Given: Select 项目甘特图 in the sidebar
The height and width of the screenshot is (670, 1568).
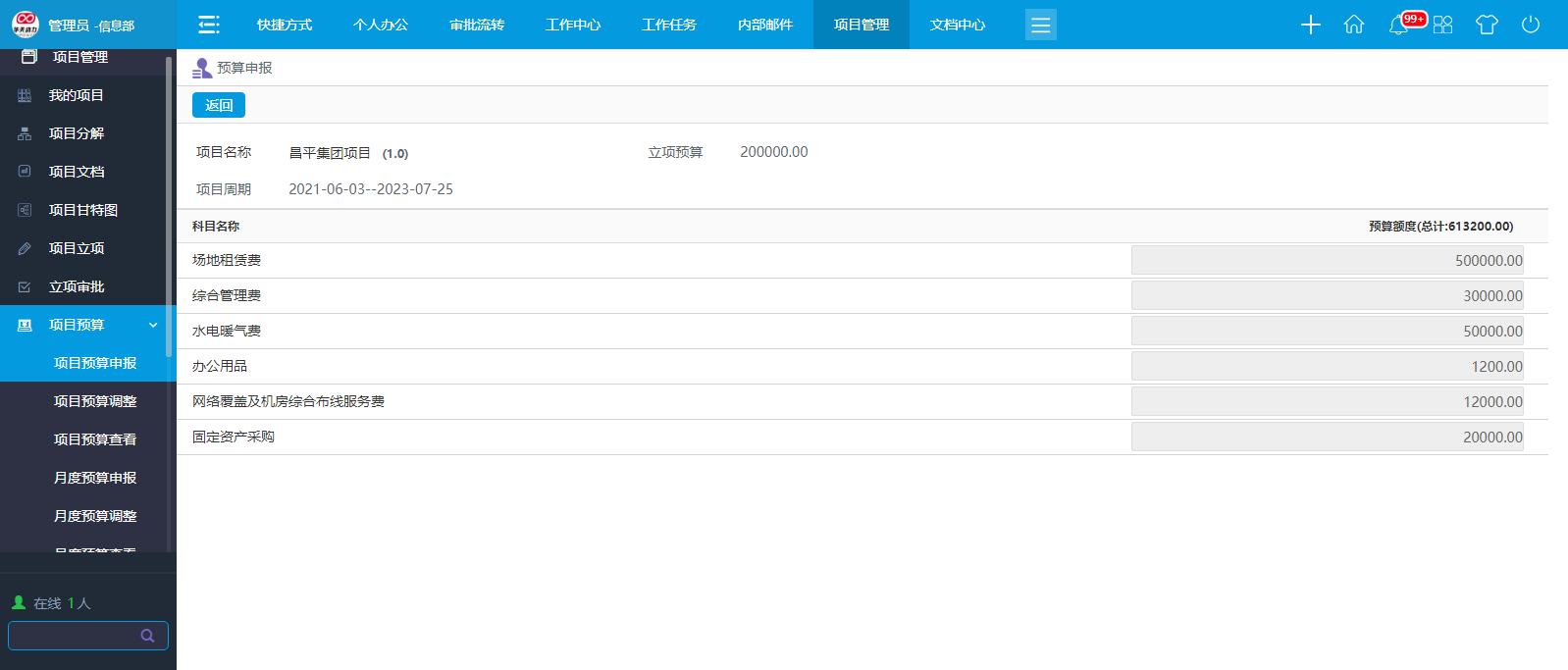Looking at the screenshot, I should (83, 210).
